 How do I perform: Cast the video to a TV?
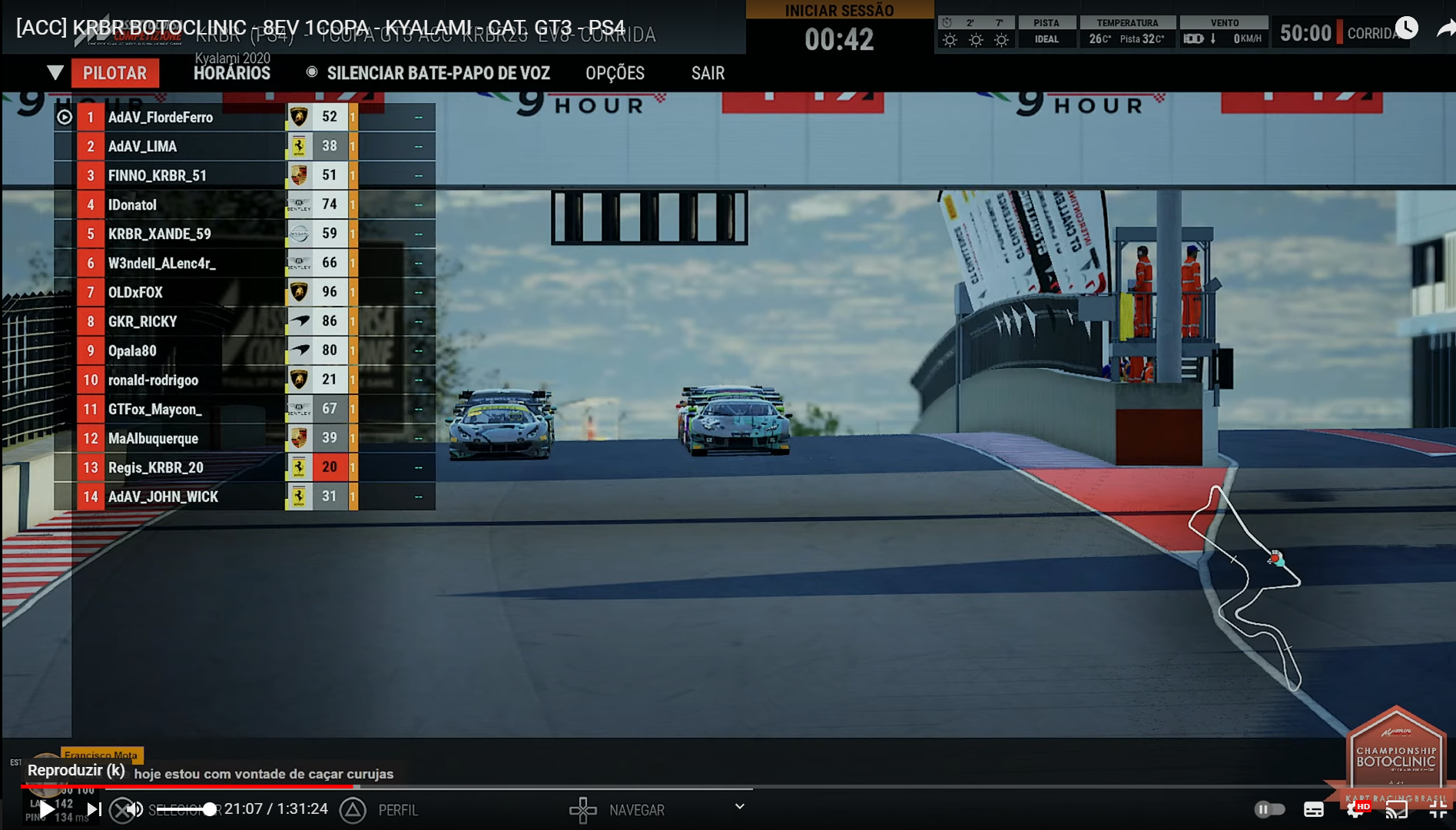pyautogui.click(x=1397, y=809)
